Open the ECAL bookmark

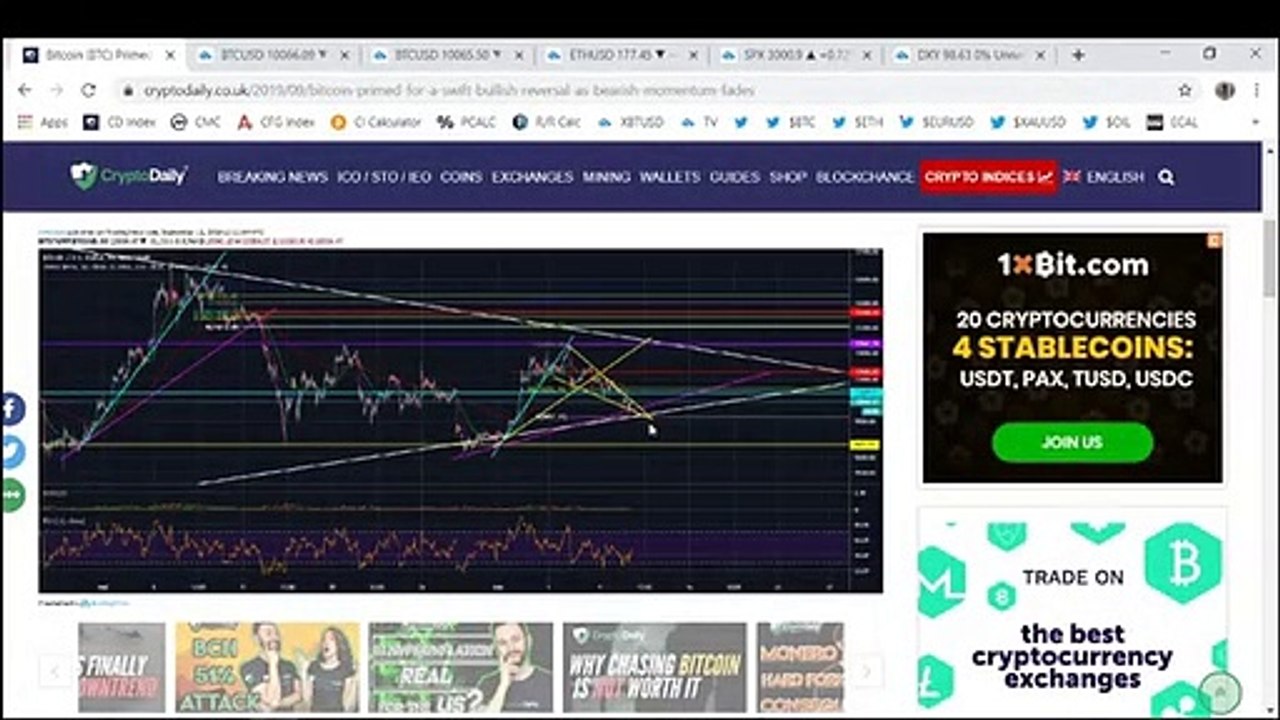coord(1172,122)
